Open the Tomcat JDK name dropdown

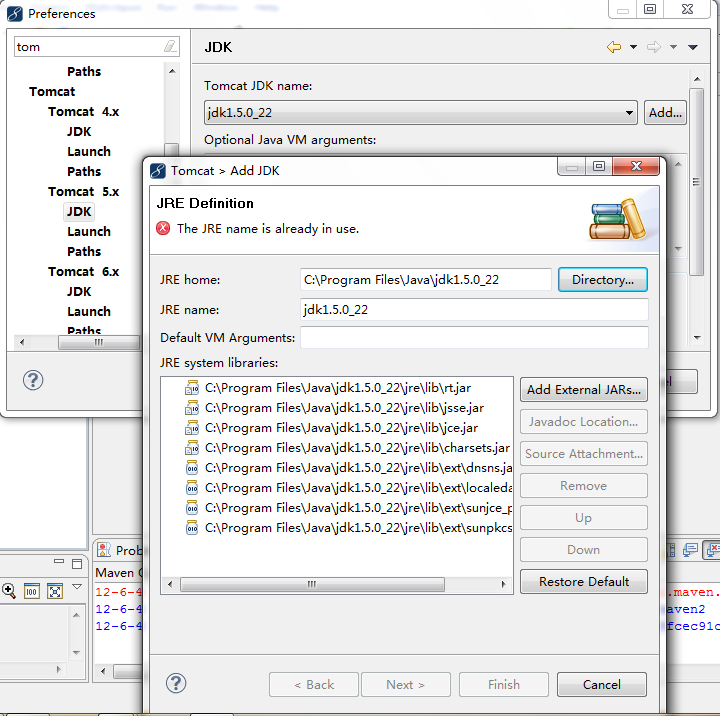tap(629, 113)
